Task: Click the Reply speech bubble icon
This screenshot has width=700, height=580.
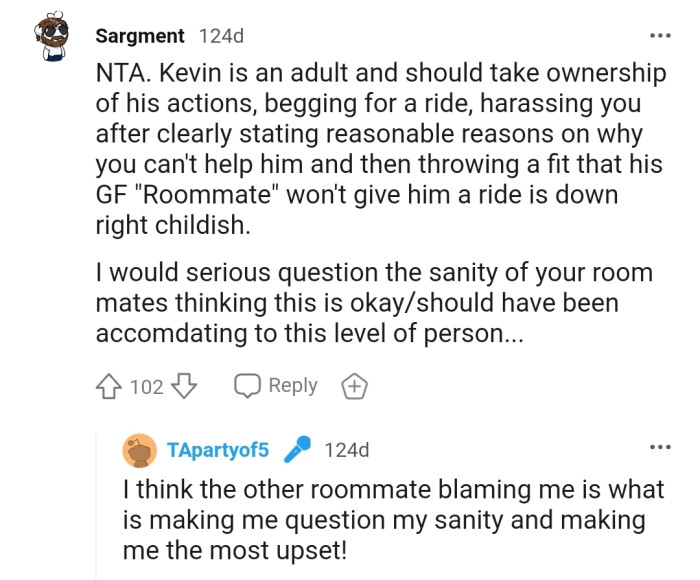Action: (246, 386)
